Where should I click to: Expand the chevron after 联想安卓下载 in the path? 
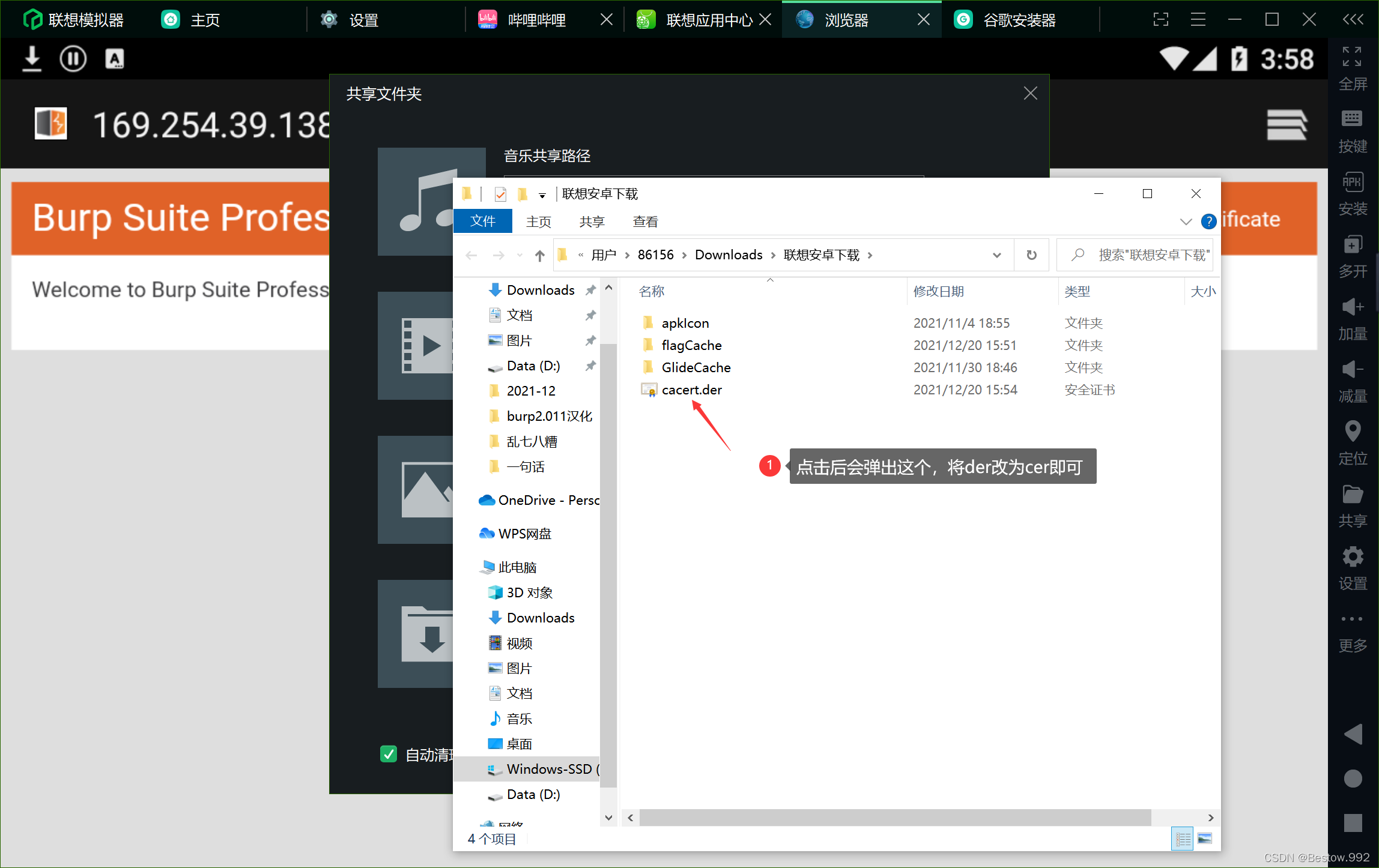(x=870, y=255)
